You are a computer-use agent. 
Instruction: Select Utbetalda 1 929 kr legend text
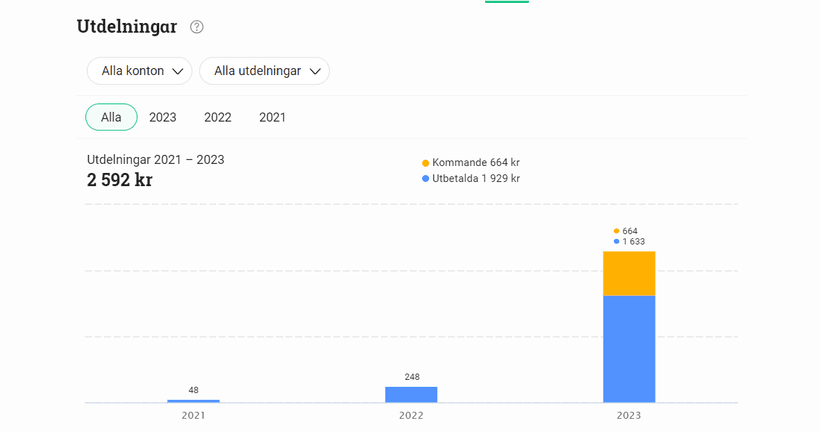(475, 179)
